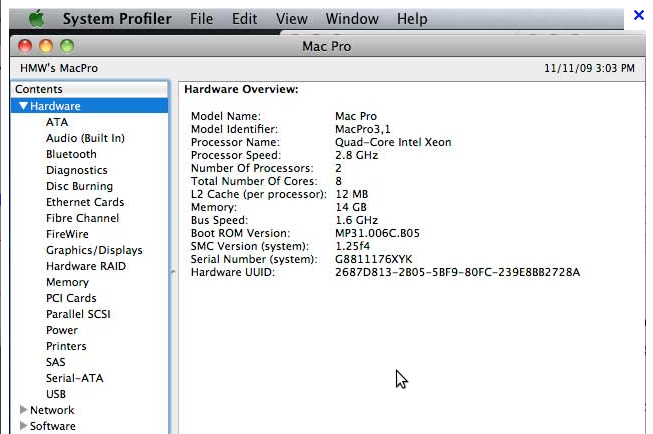Select Audio (Built In) item

coord(85,138)
